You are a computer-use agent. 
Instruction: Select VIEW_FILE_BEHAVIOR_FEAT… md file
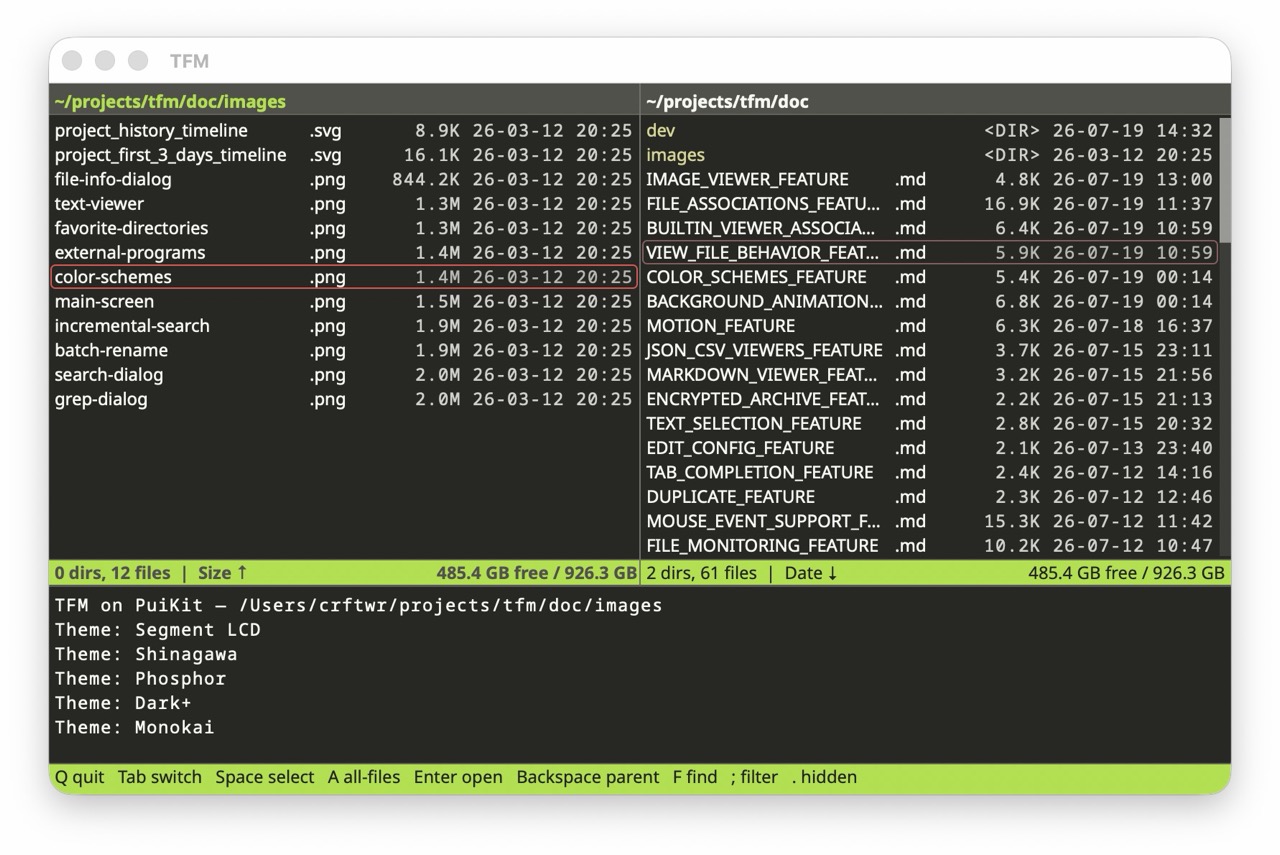tap(930, 253)
